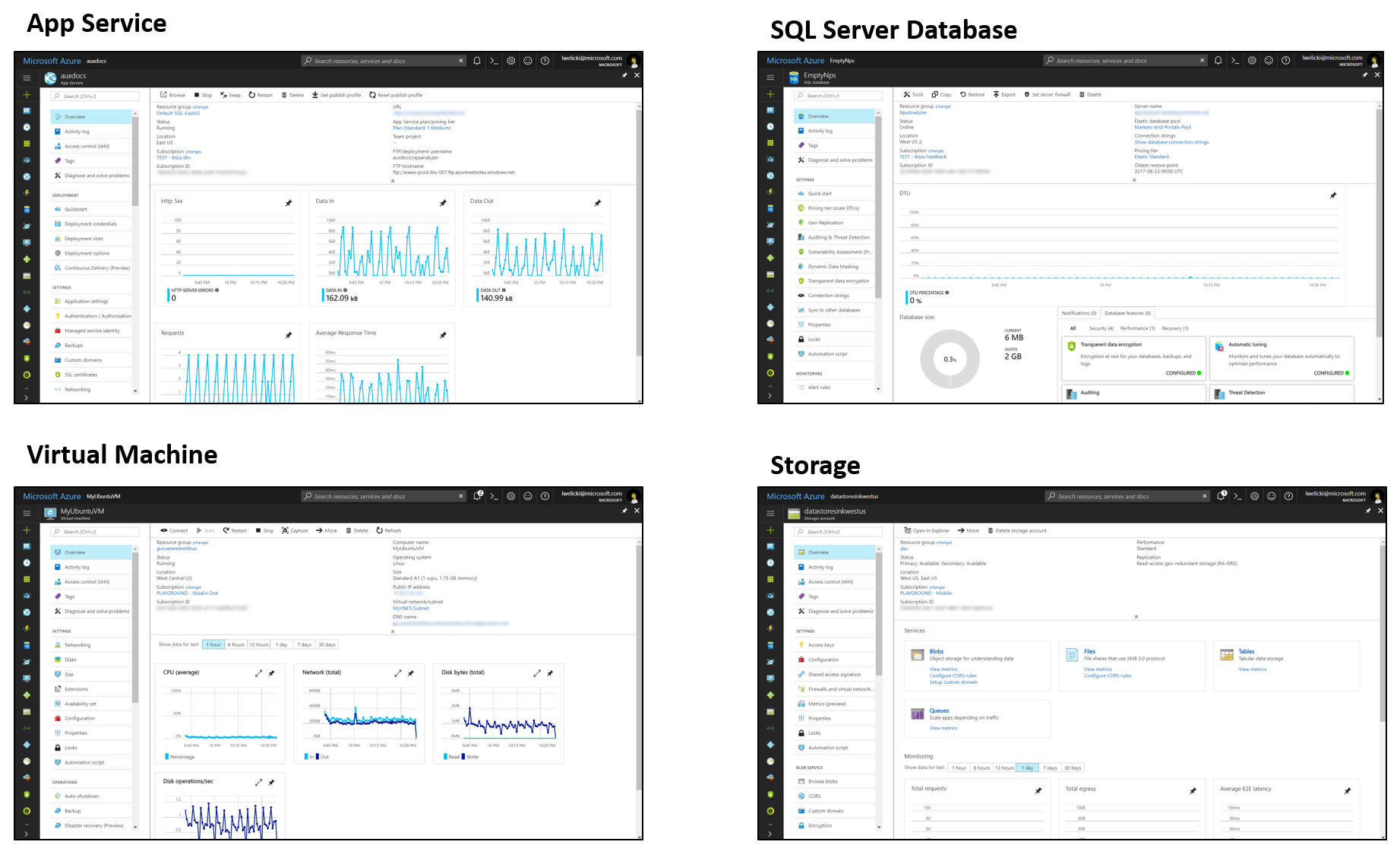The width and height of the screenshot is (1400, 848).
Task: Collapse the essentials section in SQL Database
Action: tap(1134, 180)
